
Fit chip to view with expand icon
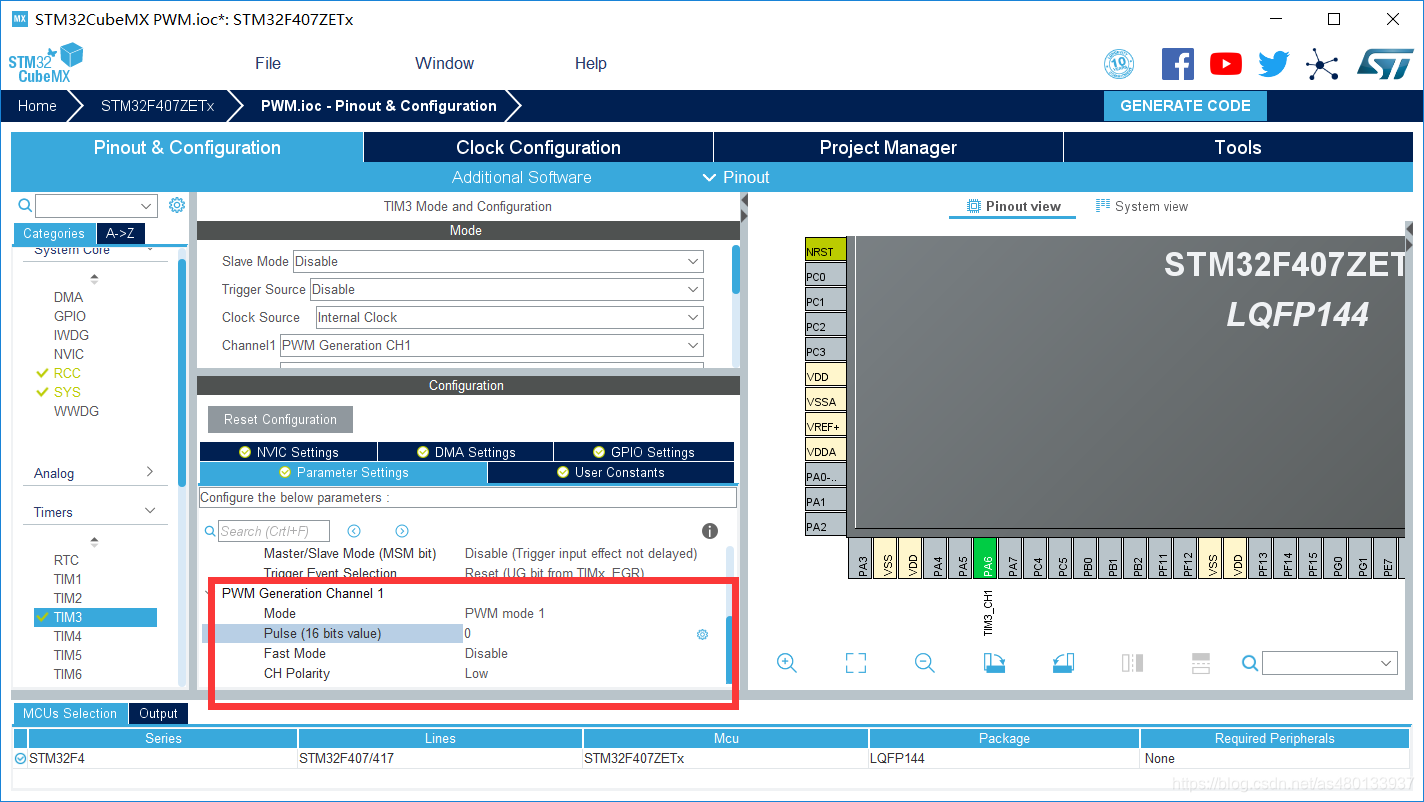click(855, 663)
